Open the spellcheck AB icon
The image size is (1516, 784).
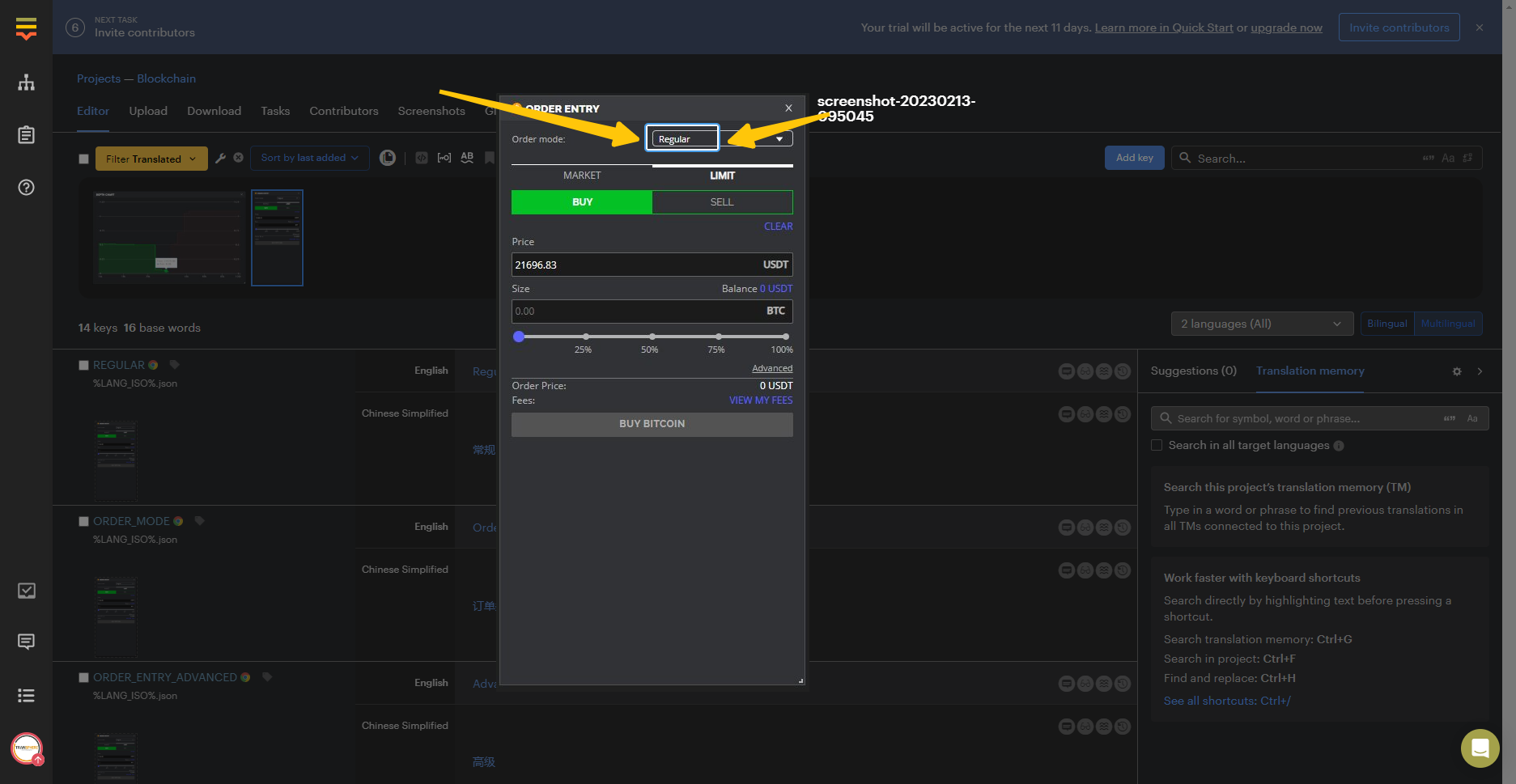(x=467, y=157)
